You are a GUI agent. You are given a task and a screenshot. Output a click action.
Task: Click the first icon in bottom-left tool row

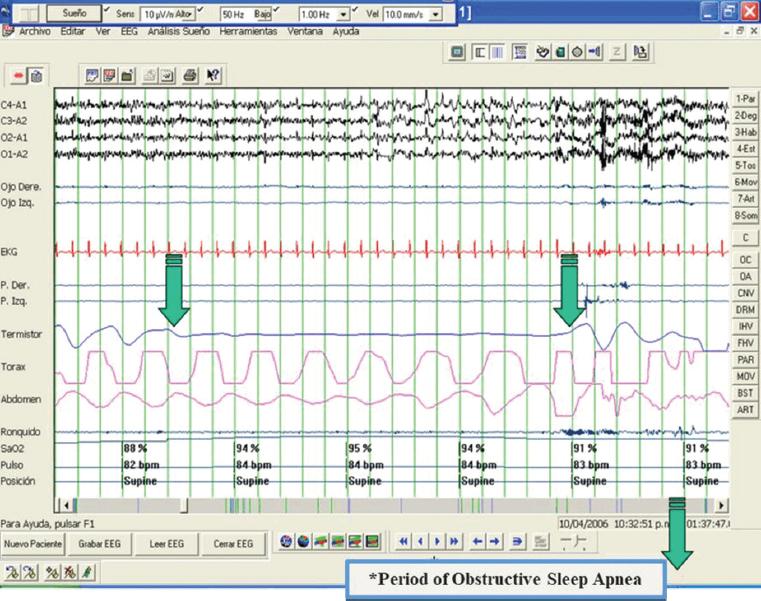(12, 571)
